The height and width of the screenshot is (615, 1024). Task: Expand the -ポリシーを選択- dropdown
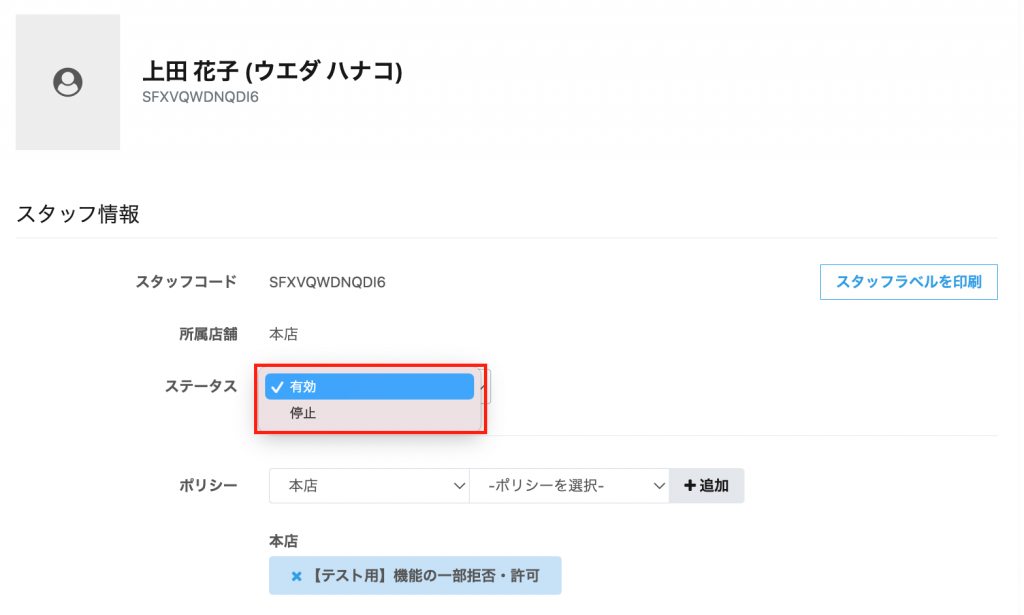[x=569, y=486]
